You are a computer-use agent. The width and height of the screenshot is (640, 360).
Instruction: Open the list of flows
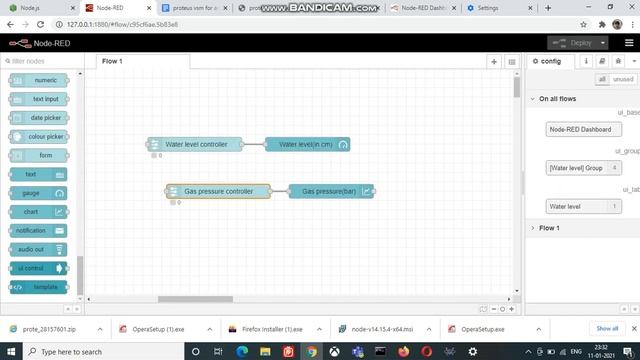(512, 62)
